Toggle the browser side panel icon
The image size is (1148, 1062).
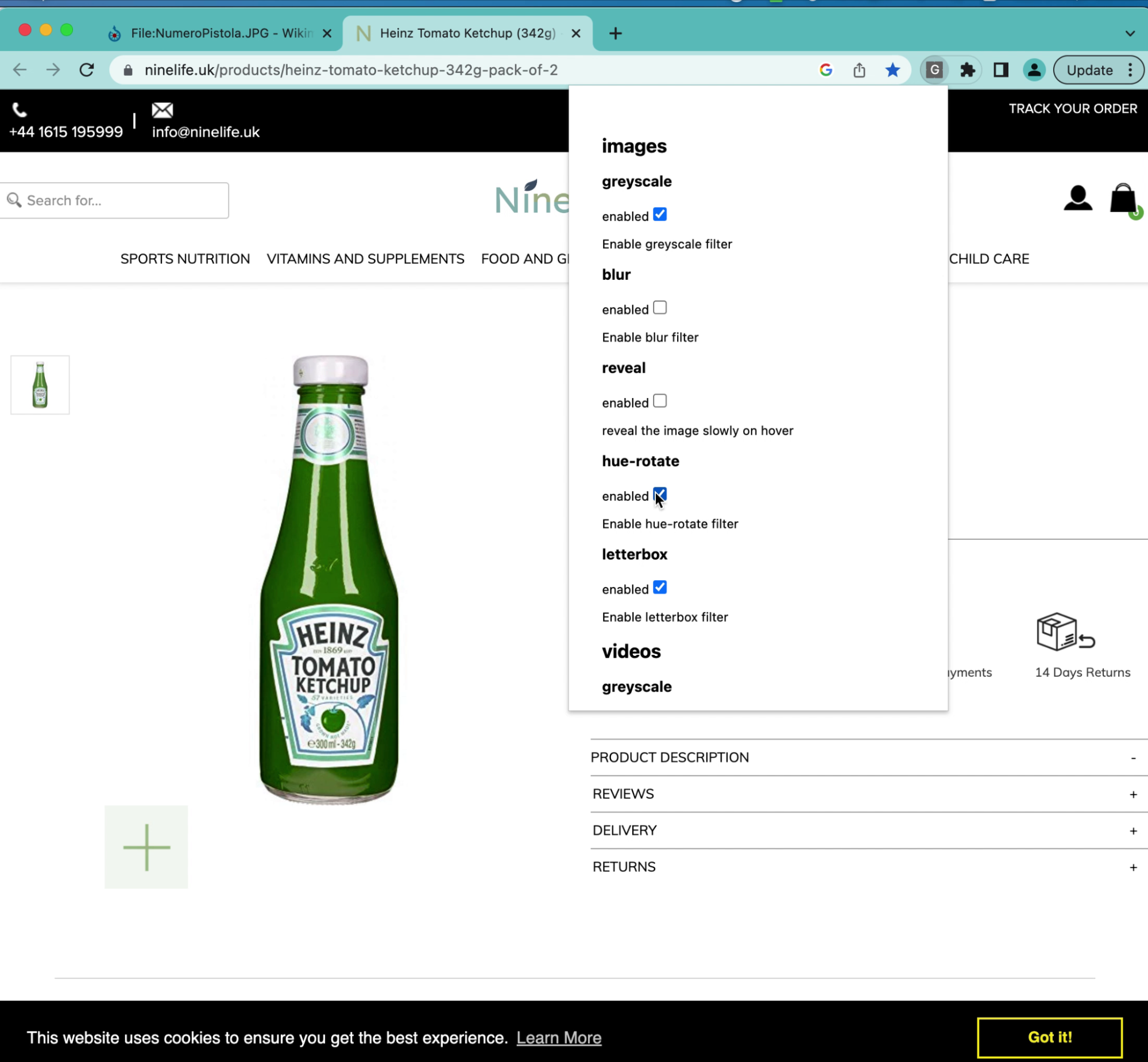click(1001, 70)
